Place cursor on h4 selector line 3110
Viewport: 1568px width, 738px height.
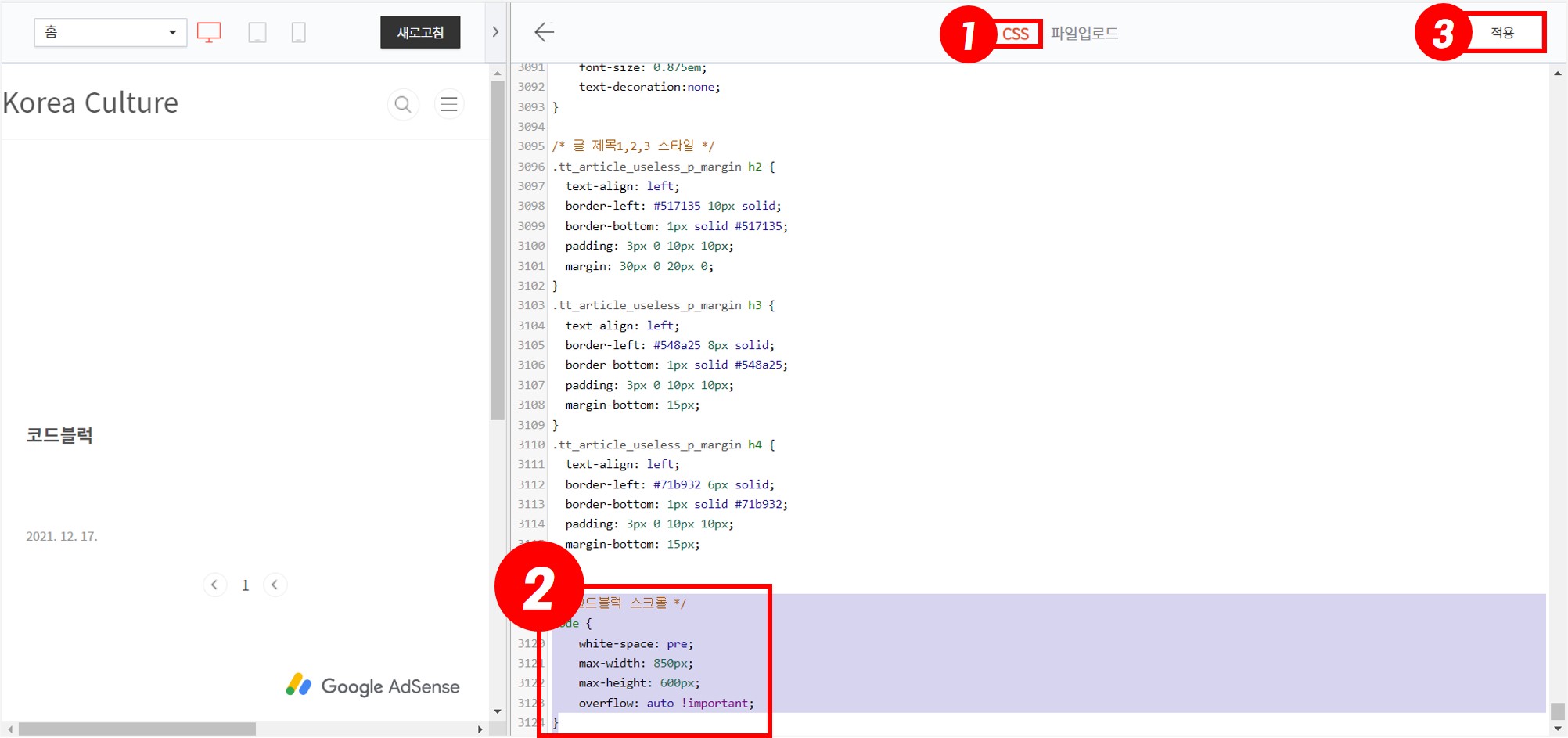click(x=664, y=445)
